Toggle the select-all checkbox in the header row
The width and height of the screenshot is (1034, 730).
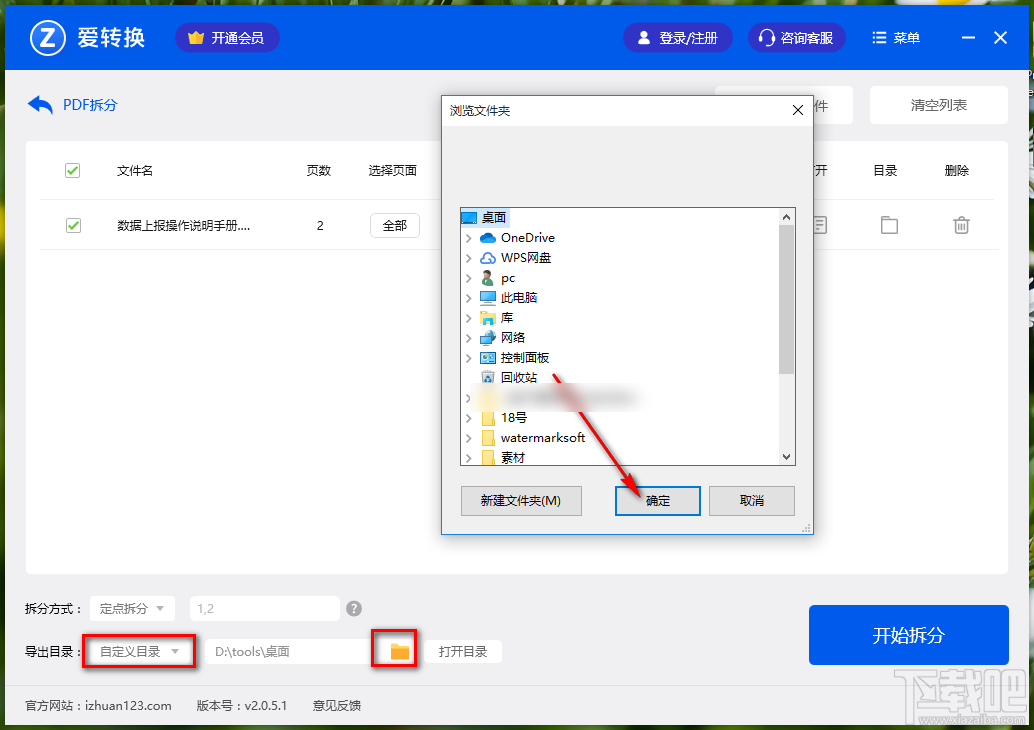[72, 170]
